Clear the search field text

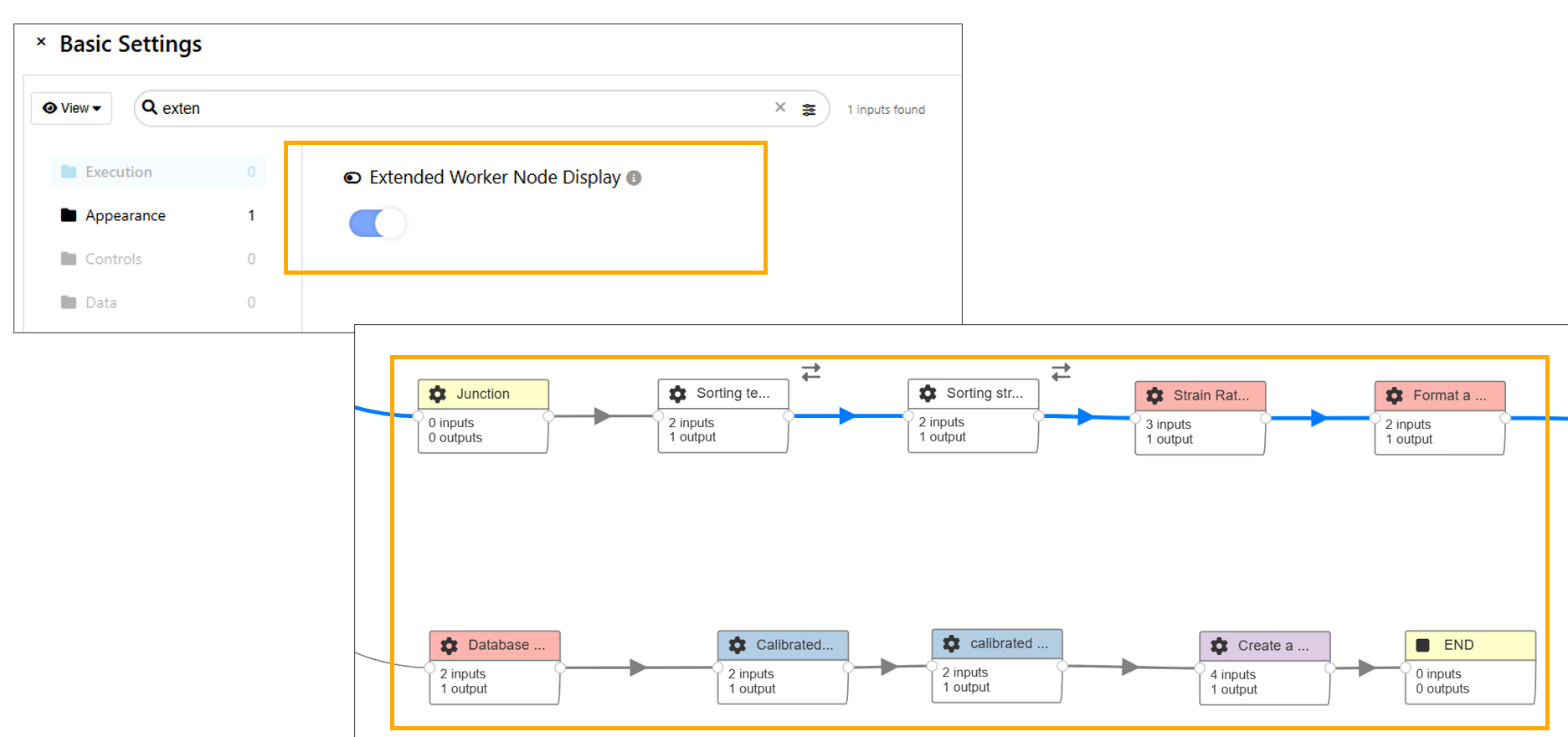pos(780,107)
